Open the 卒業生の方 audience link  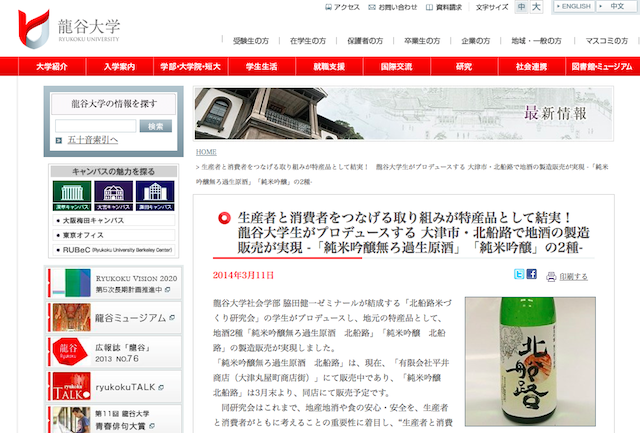click(x=422, y=41)
